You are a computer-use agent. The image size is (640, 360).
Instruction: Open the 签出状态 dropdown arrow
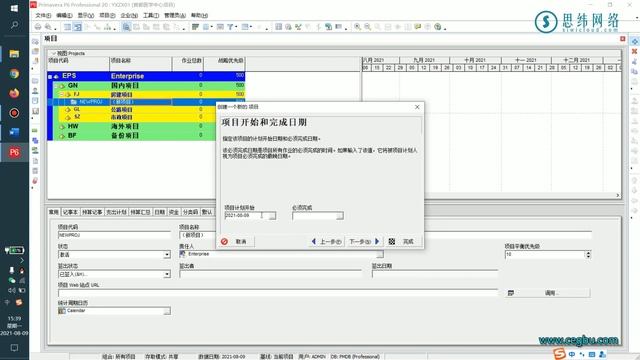coord(167,274)
